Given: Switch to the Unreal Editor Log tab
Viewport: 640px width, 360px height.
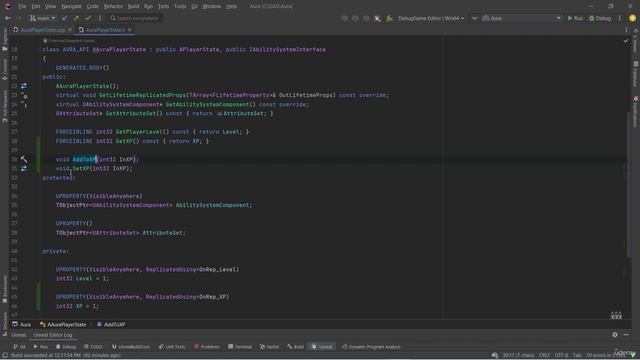Looking at the screenshot, I should pos(53,335).
